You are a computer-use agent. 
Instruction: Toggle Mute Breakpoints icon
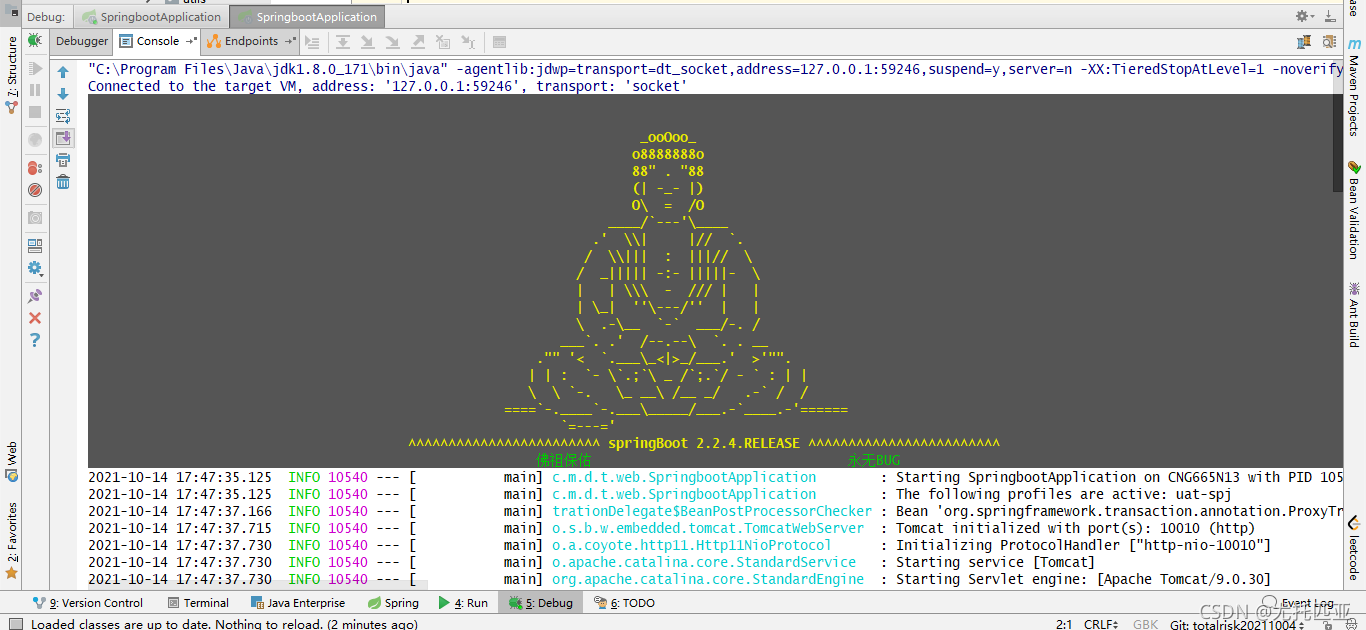[x=35, y=189]
